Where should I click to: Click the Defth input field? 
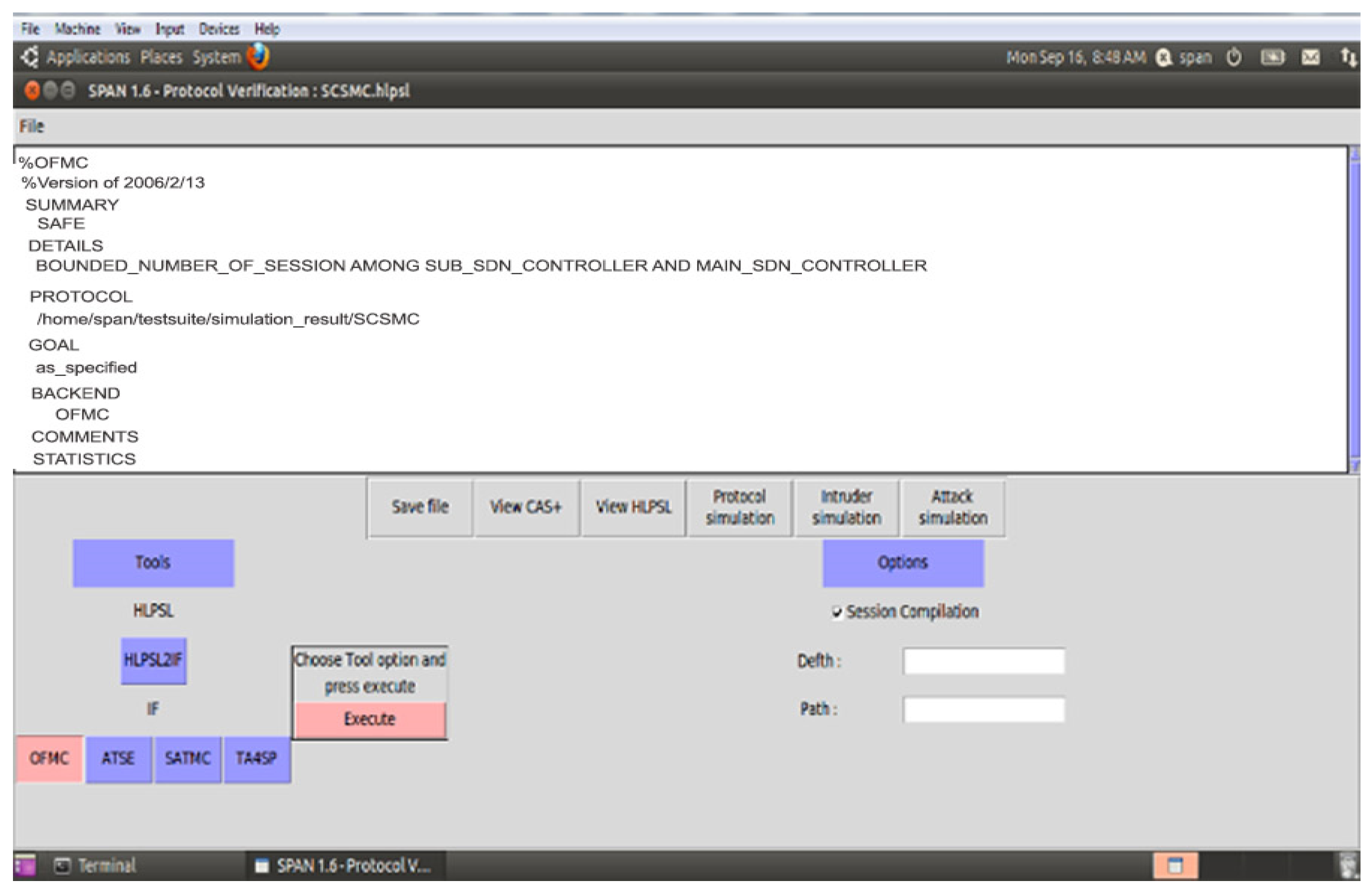point(983,661)
